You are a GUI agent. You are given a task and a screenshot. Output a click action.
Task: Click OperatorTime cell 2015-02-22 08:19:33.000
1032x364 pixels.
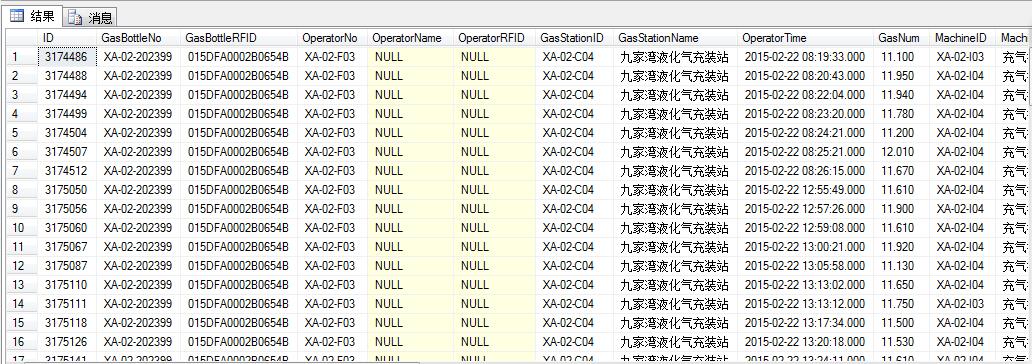tap(806, 57)
